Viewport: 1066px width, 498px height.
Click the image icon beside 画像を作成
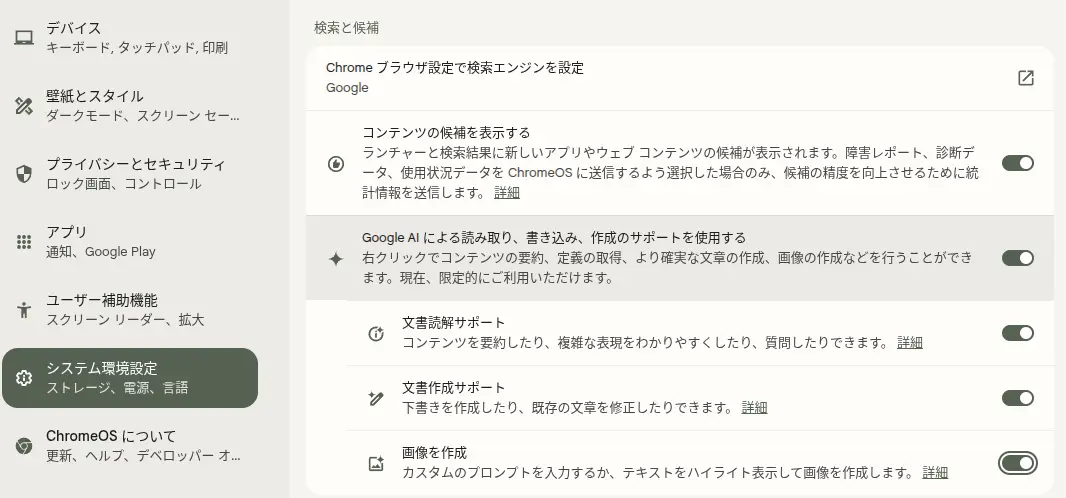pyautogui.click(x=376, y=463)
